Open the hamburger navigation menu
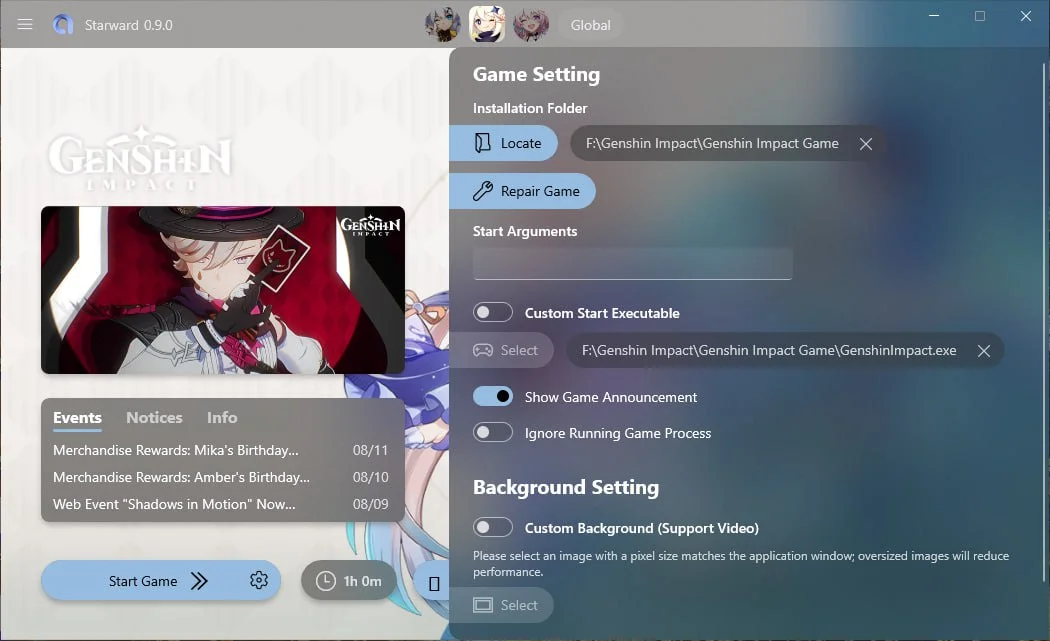1050x641 pixels. point(25,24)
